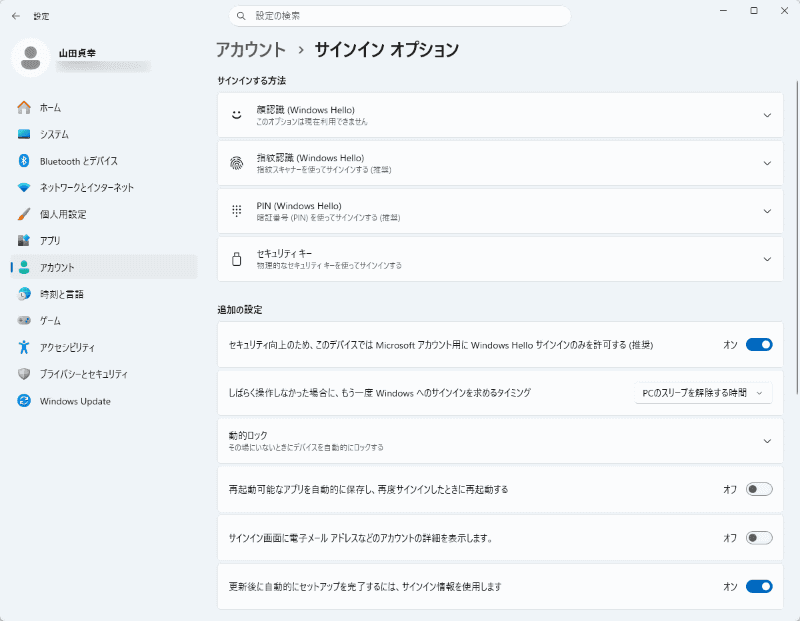Click the network diamond icon
This screenshot has width=800, height=621.
pos(24,187)
